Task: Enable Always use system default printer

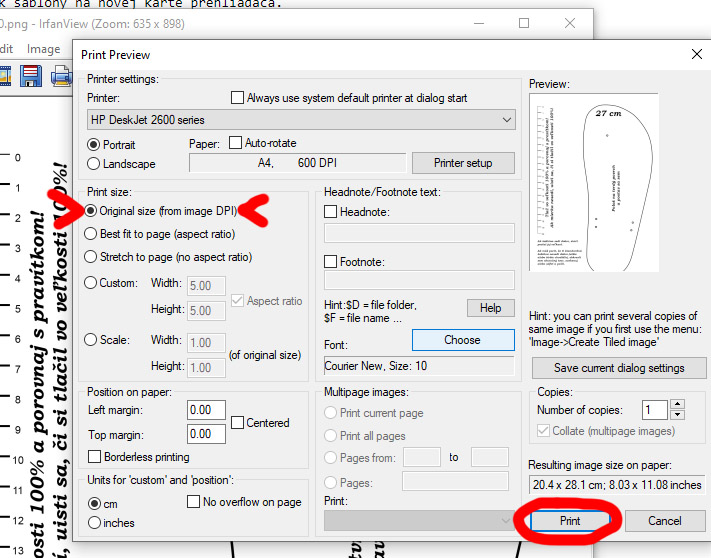Action: coord(237,98)
